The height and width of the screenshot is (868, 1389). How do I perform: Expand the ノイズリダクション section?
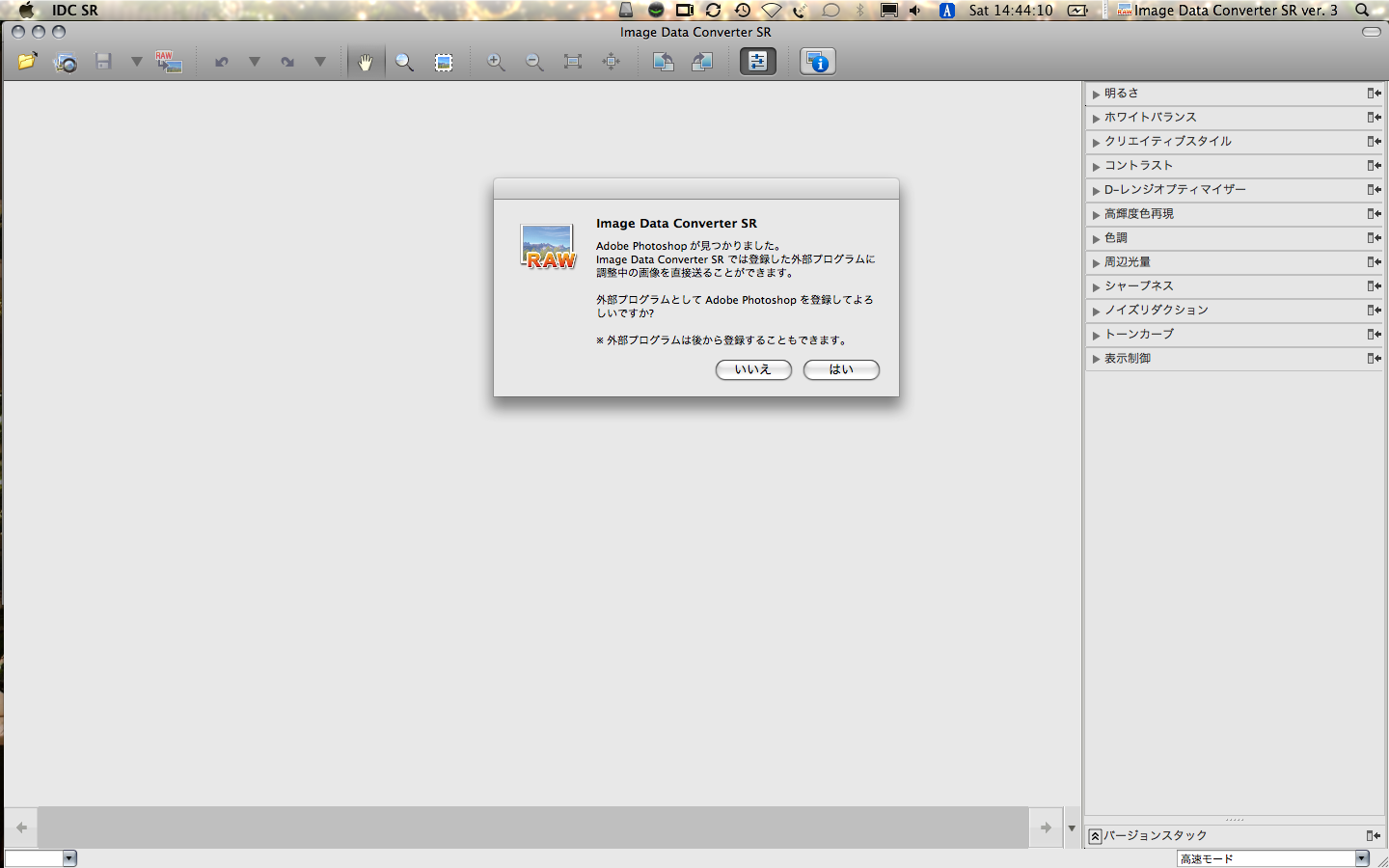pyautogui.click(x=1096, y=311)
